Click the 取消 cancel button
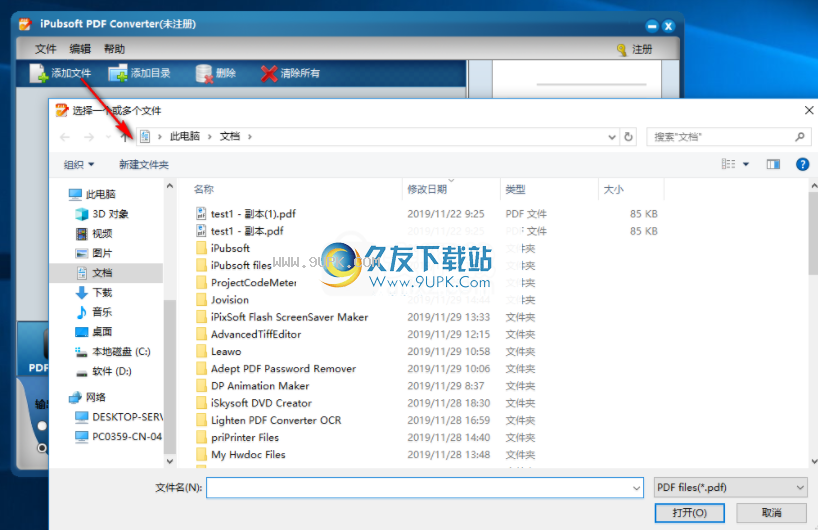This screenshot has height=530, width=818. coord(772,513)
